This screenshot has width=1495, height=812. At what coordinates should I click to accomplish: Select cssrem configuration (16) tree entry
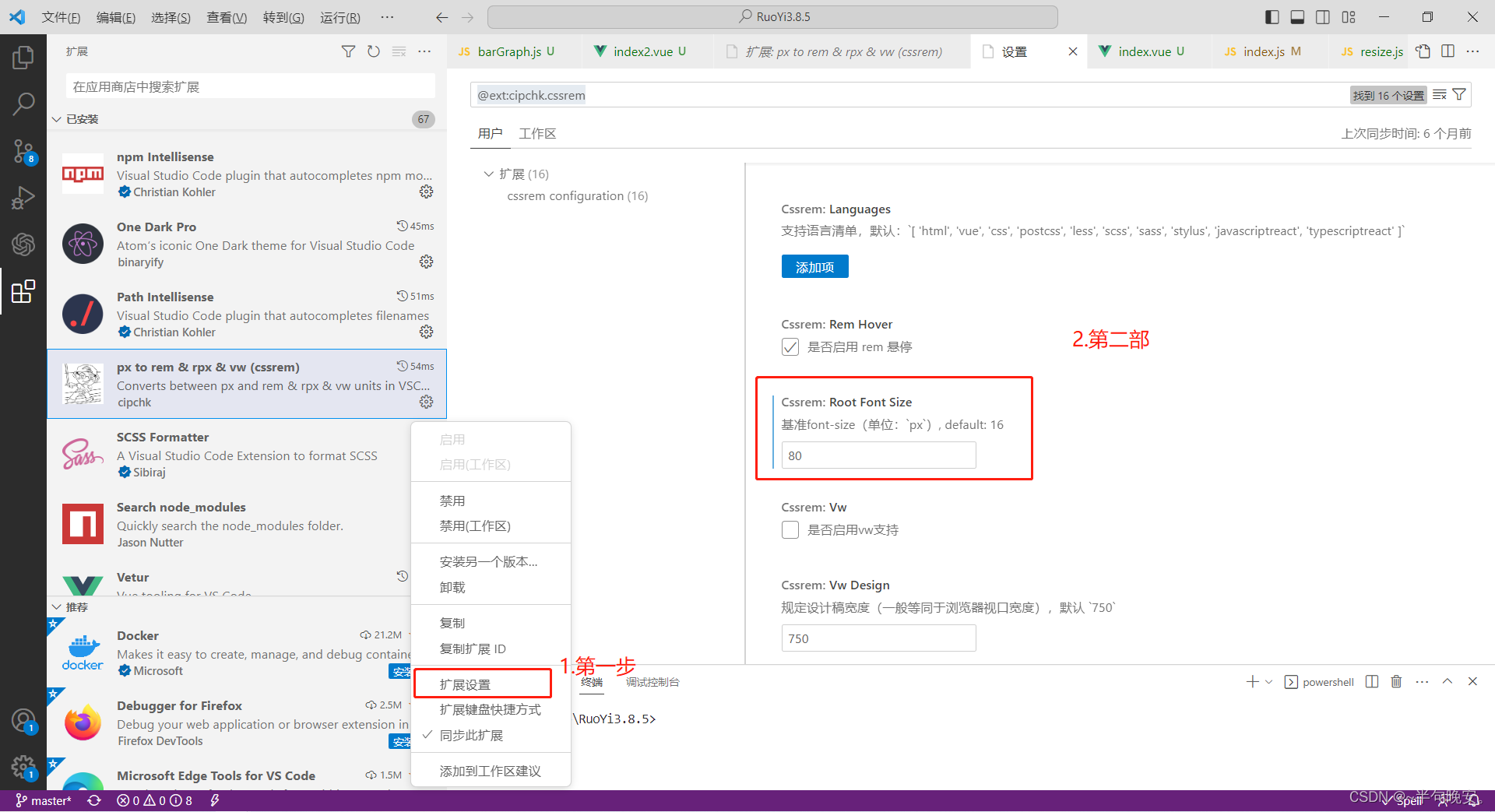[x=578, y=196]
